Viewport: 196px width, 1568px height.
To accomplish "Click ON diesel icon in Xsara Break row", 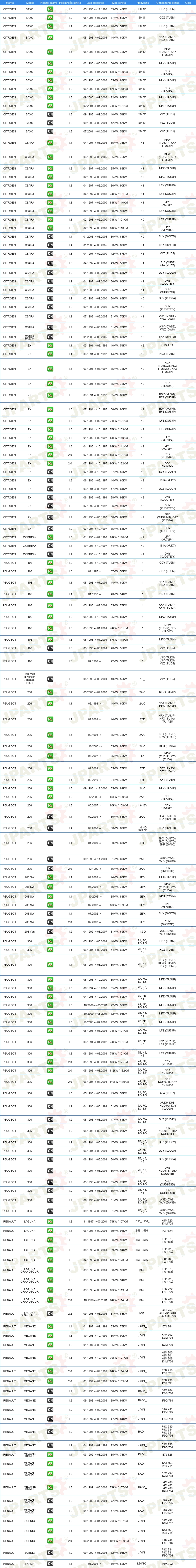I will tap(51, 337).
